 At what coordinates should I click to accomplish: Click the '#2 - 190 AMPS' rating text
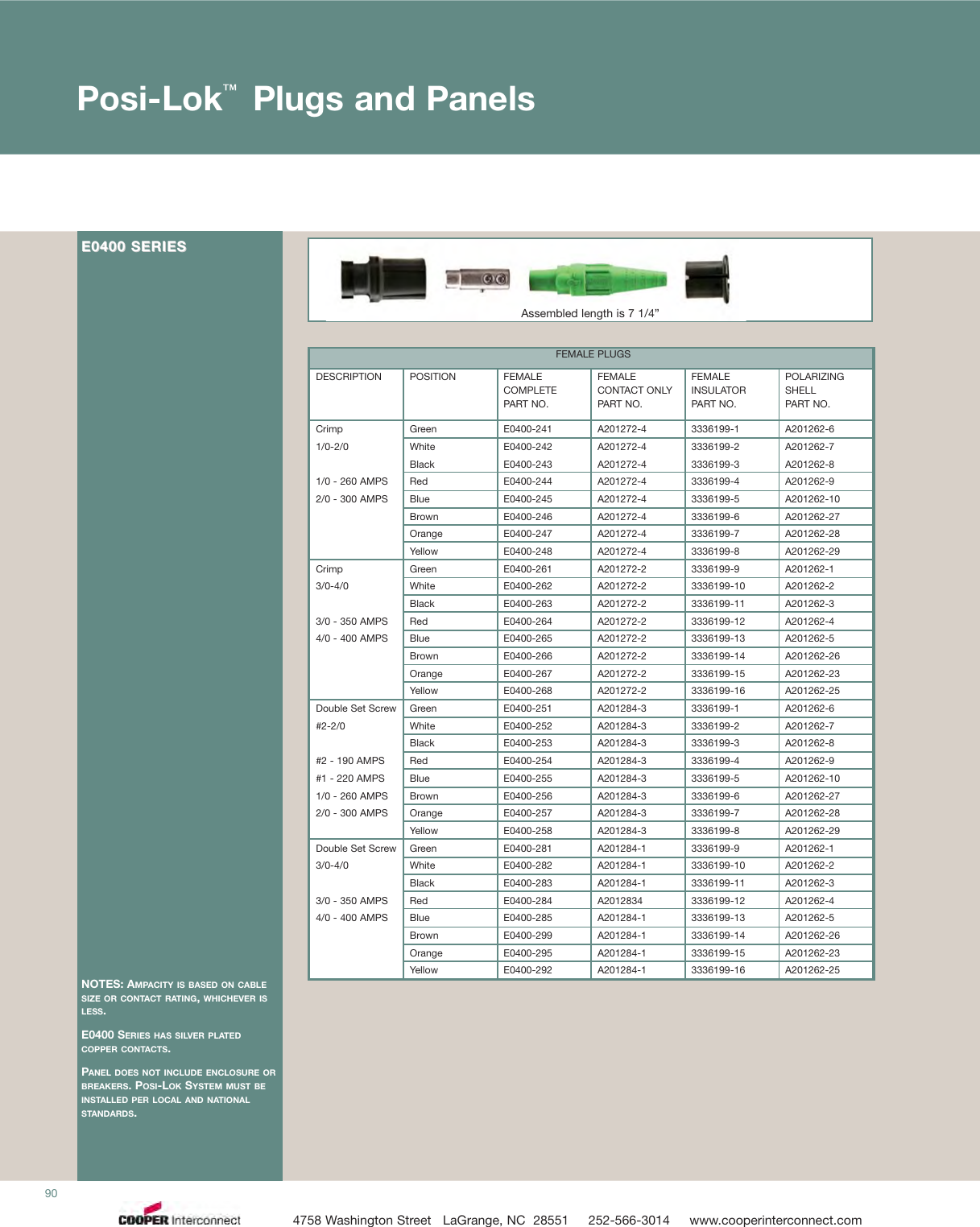tap(350, 761)
